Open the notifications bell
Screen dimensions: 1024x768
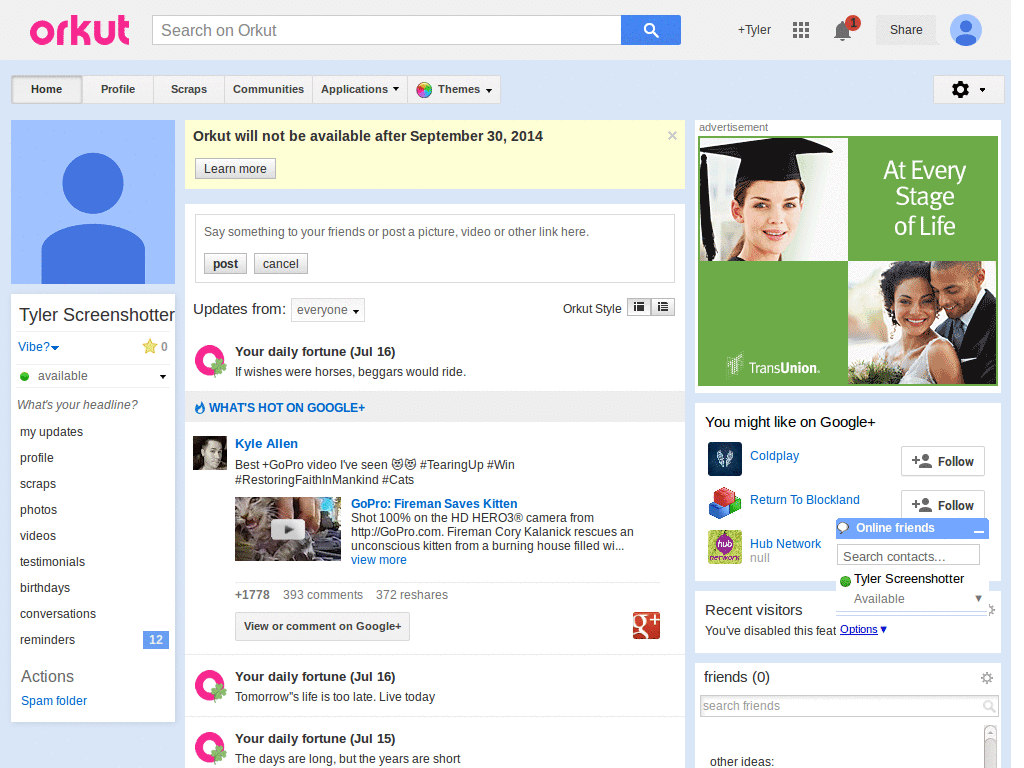[842, 31]
